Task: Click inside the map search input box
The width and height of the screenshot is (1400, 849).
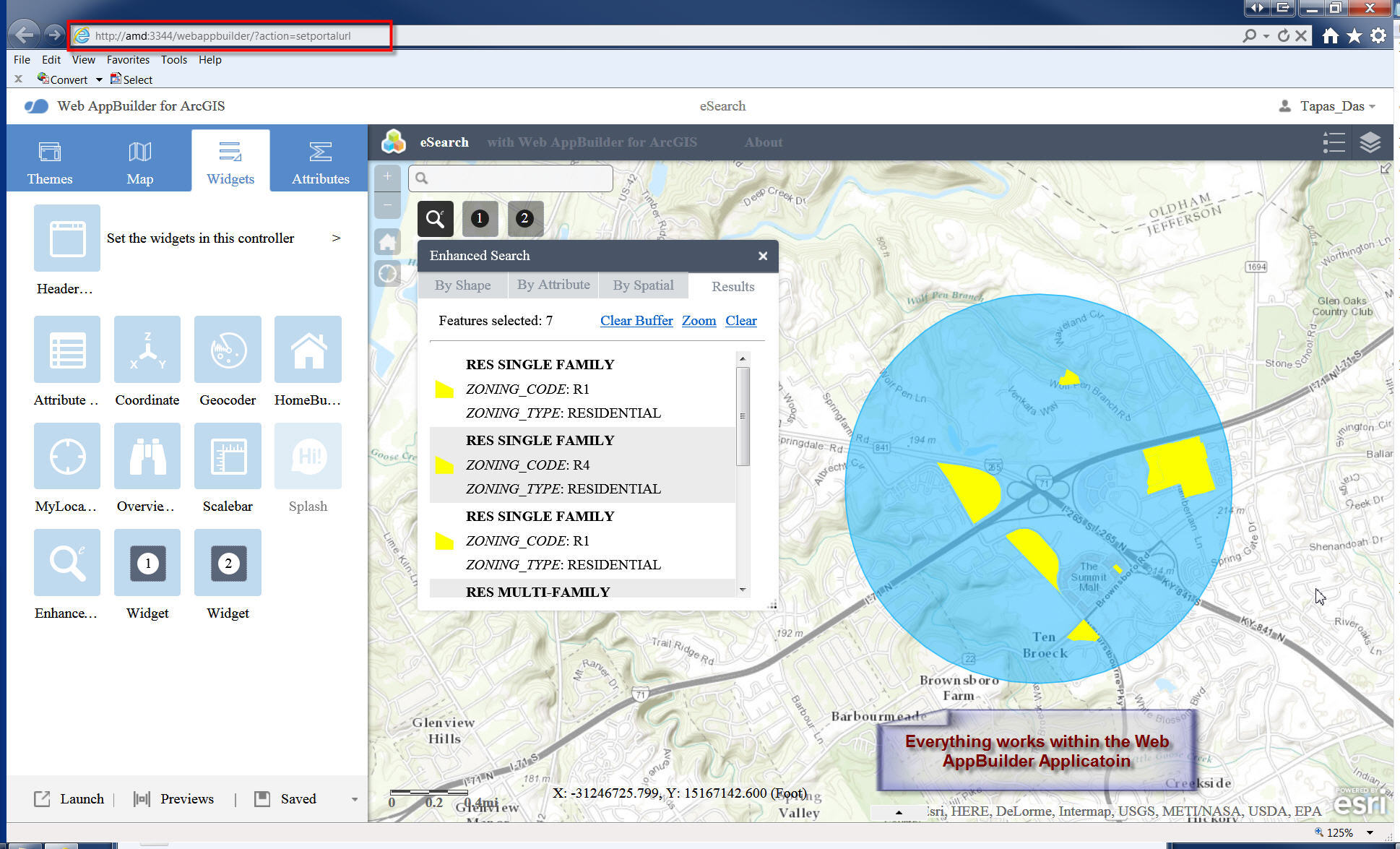Action: [x=511, y=178]
